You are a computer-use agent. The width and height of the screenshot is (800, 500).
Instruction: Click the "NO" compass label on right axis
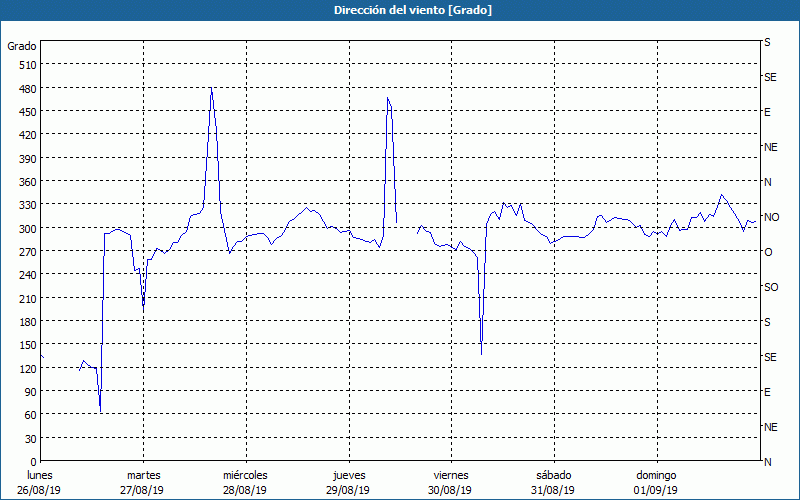[x=771, y=217]
